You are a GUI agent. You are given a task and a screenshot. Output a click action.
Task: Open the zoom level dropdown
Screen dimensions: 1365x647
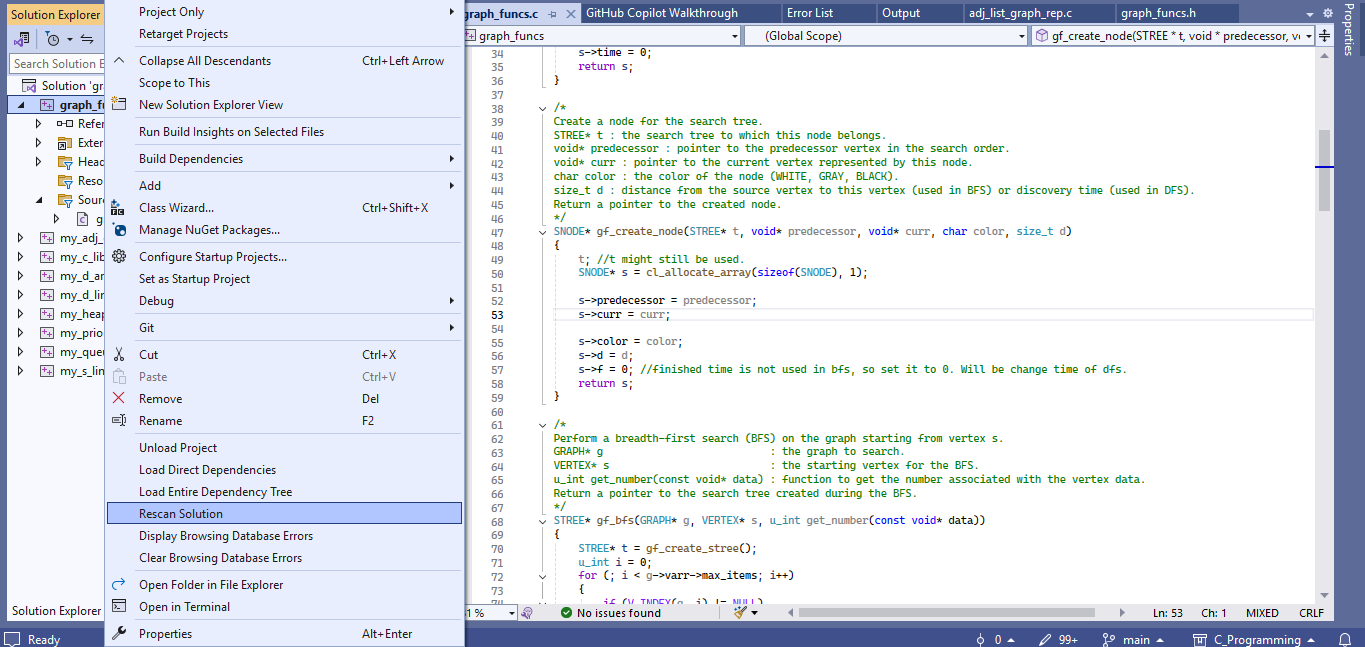coord(513,613)
